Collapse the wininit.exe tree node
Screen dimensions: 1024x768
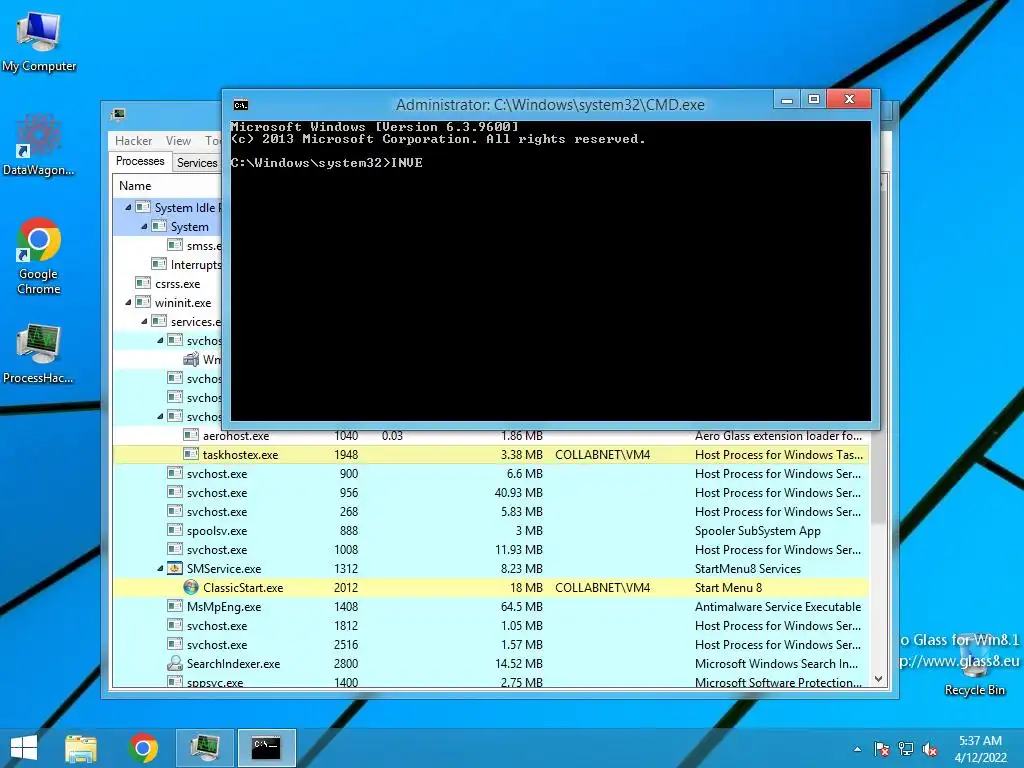click(128, 302)
